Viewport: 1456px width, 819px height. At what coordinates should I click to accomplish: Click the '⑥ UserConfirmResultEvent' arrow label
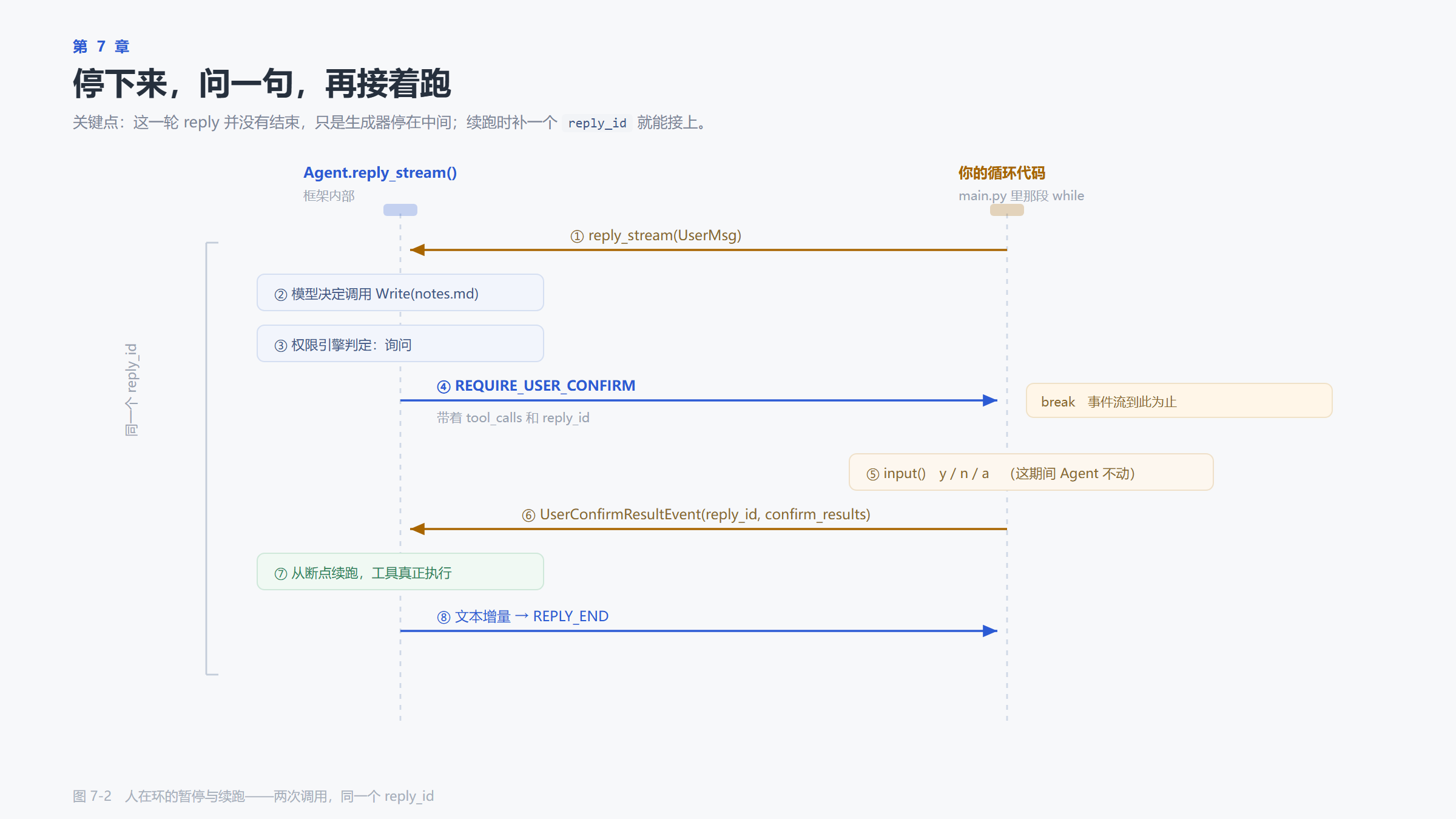point(696,514)
